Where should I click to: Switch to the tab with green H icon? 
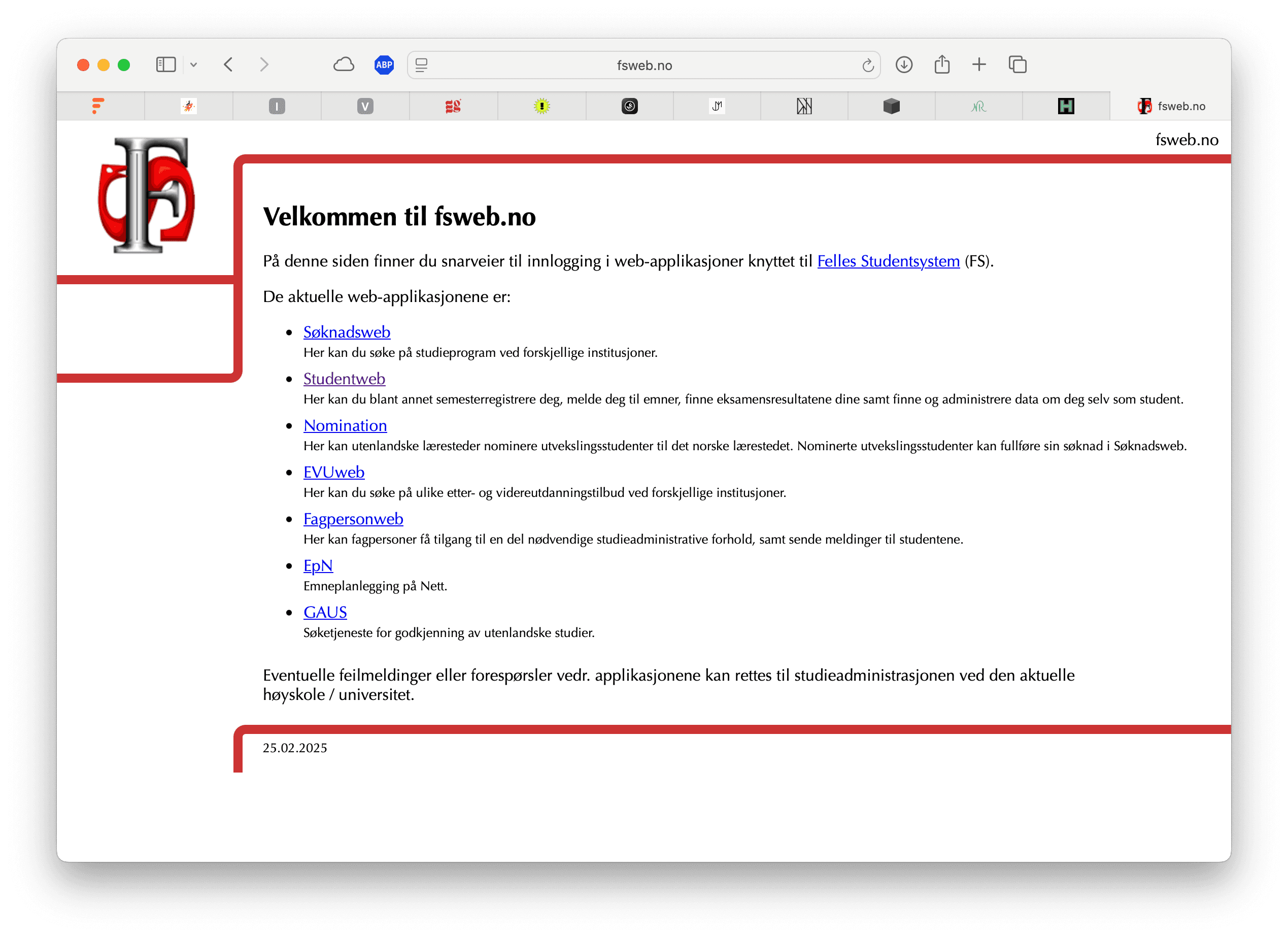coord(1066,106)
